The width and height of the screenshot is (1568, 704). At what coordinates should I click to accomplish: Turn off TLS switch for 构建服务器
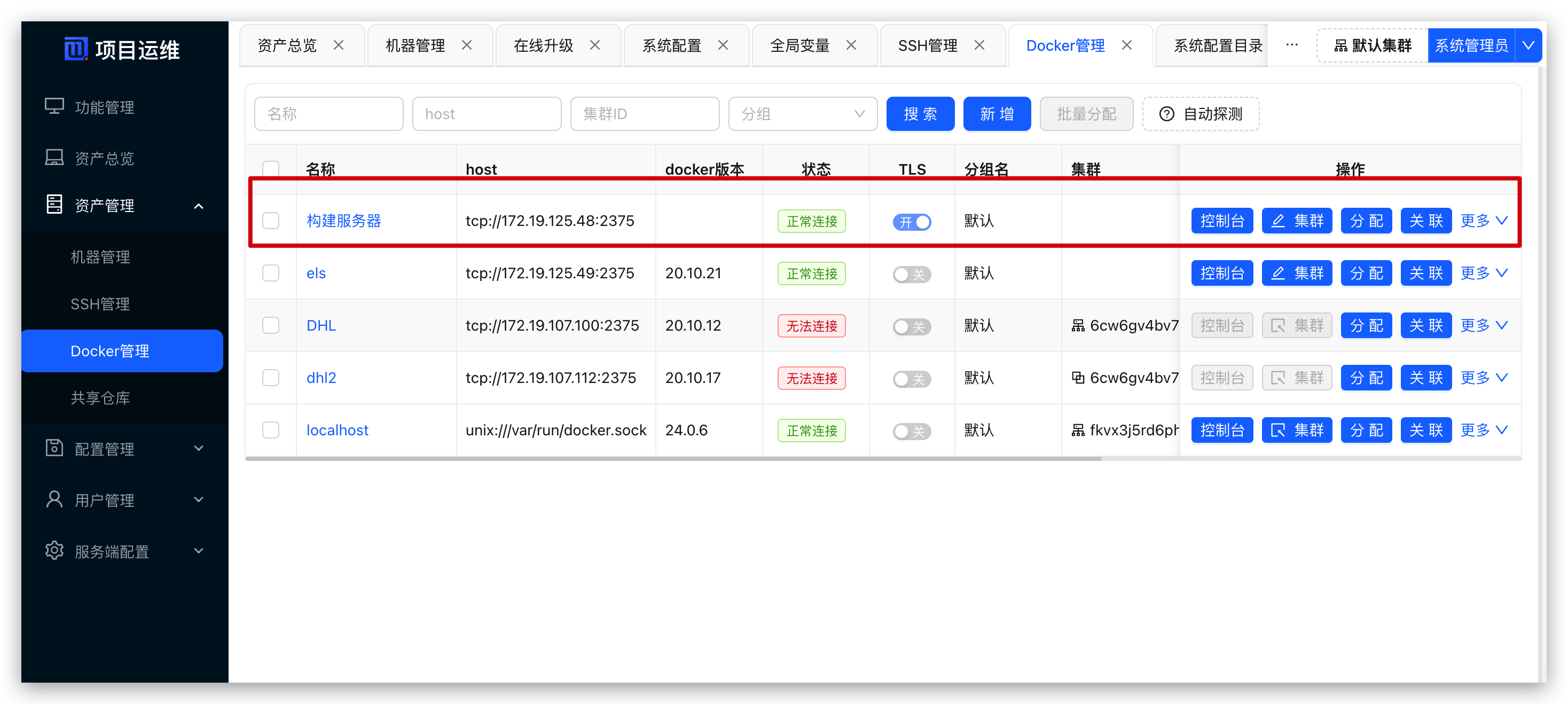[x=911, y=222]
